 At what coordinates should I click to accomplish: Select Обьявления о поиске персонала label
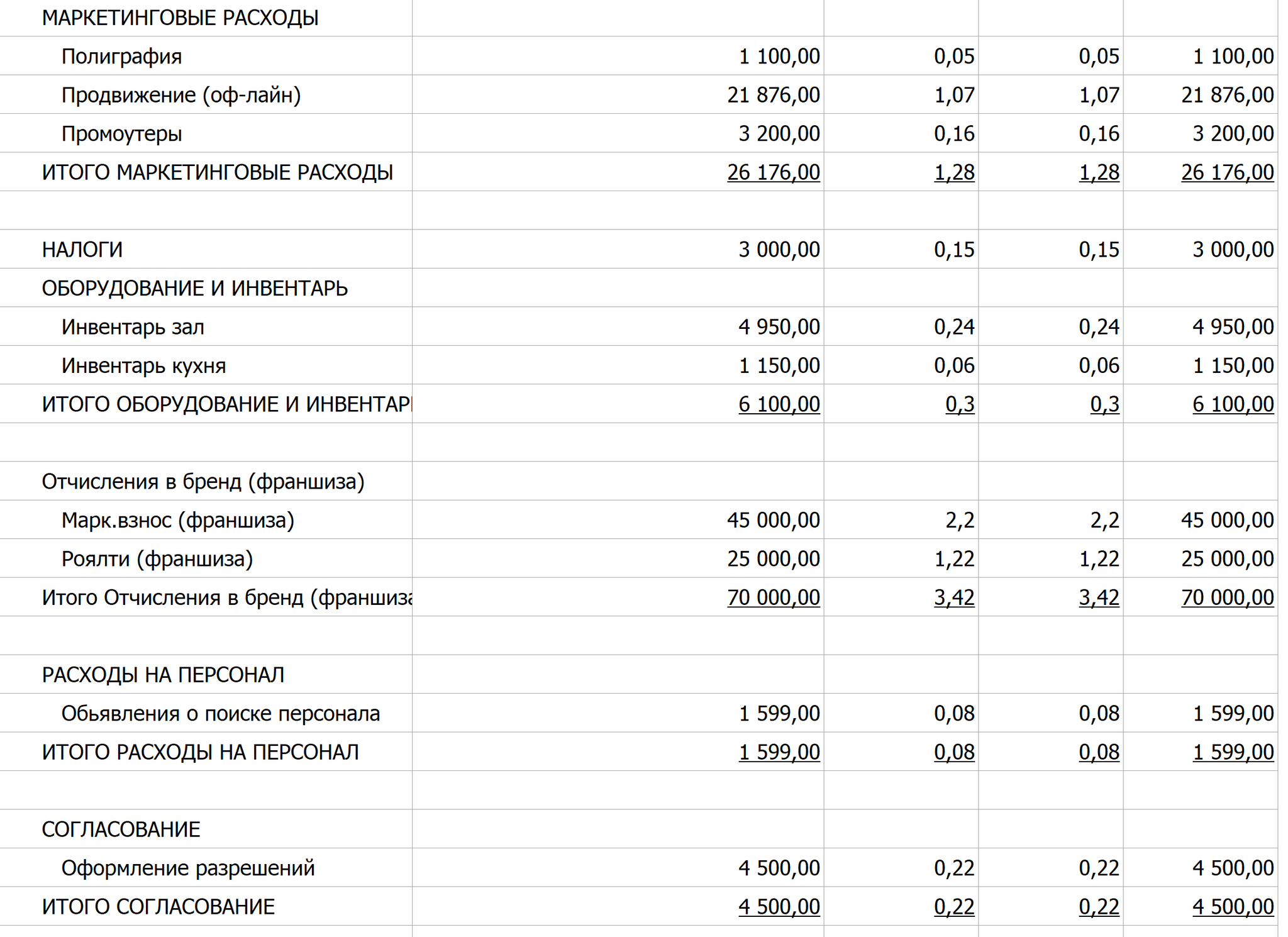click(x=220, y=714)
